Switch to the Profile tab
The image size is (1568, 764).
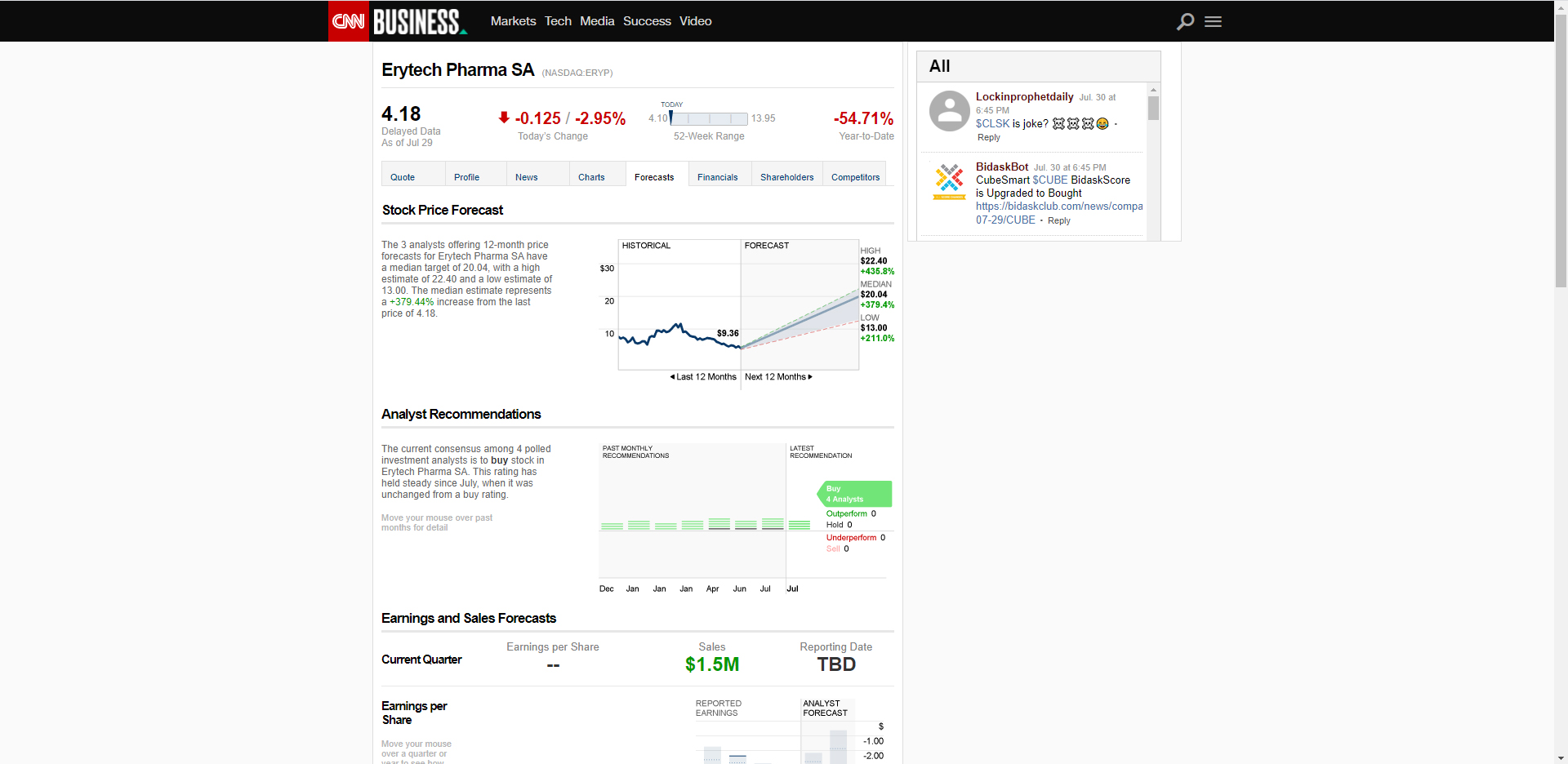pyautogui.click(x=476, y=175)
